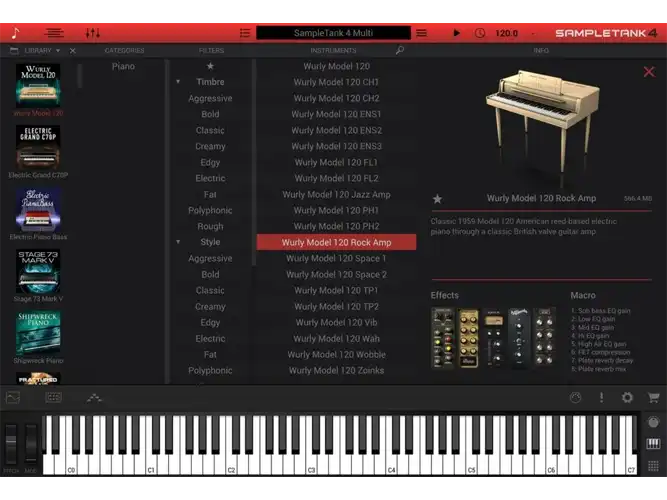This screenshot has height=500, width=667.
Task: Click the fourth black effect unit in Effects
Action: pos(519,338)
